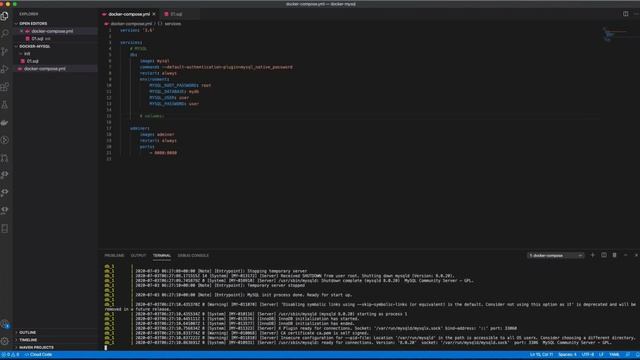This screenshot has height=360, width=640.
Task: Open the Extensions view
Action: tap(5, 87)
